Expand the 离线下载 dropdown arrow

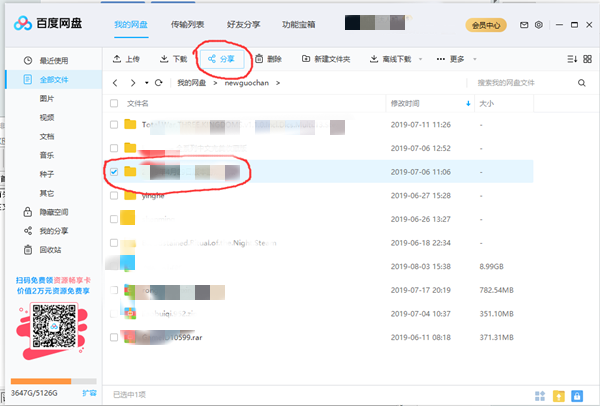(x=421, y=59)
